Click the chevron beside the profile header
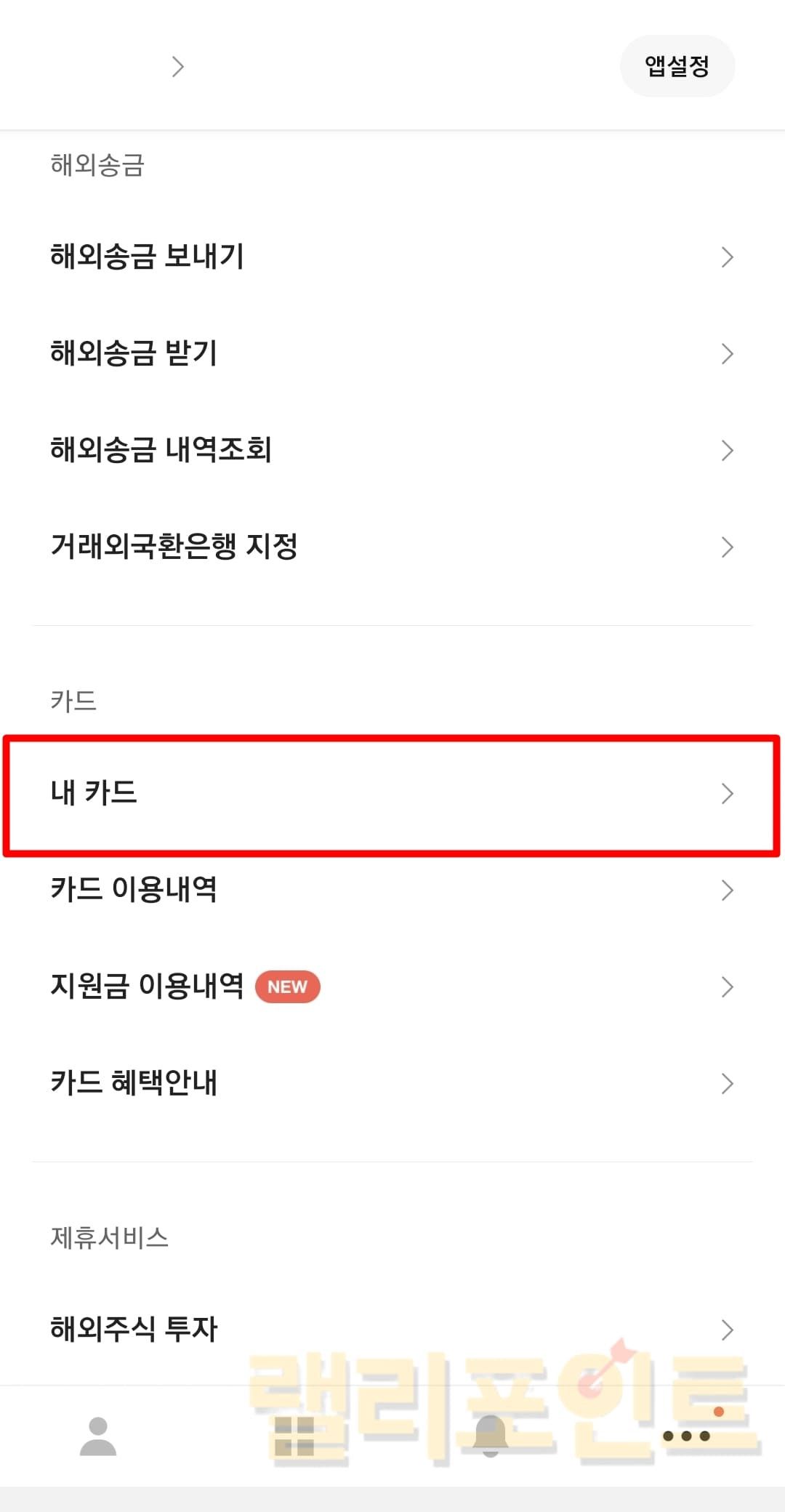Screen dimensions: 785x1512 coord(178,67)
